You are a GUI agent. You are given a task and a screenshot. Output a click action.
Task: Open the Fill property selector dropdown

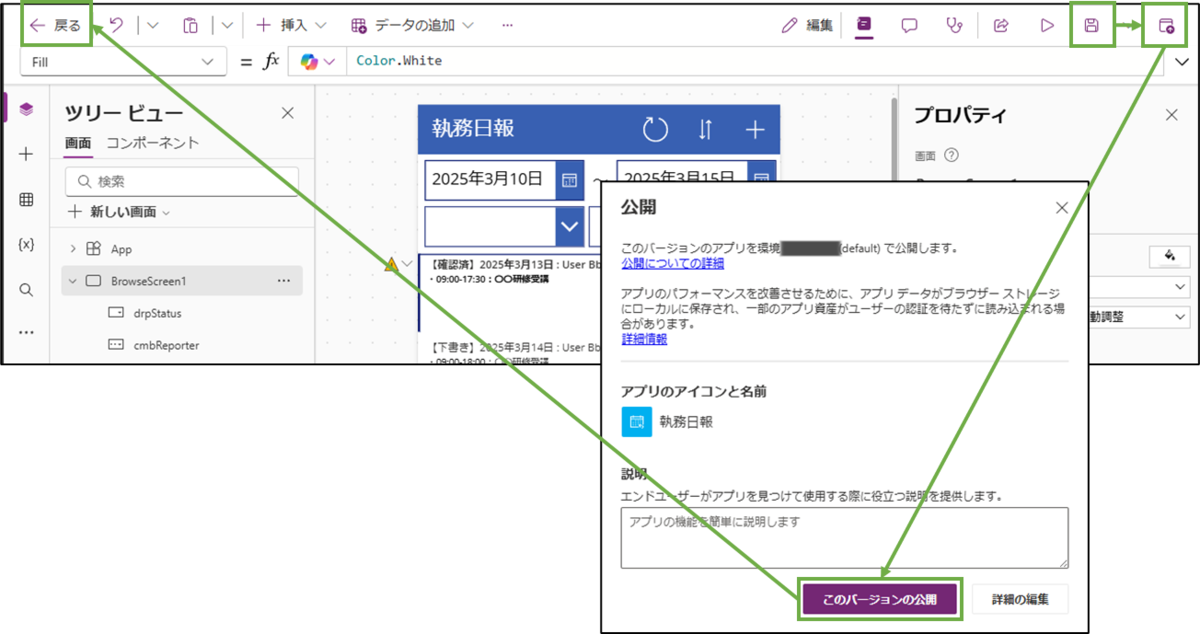click(x=124, y=61)
